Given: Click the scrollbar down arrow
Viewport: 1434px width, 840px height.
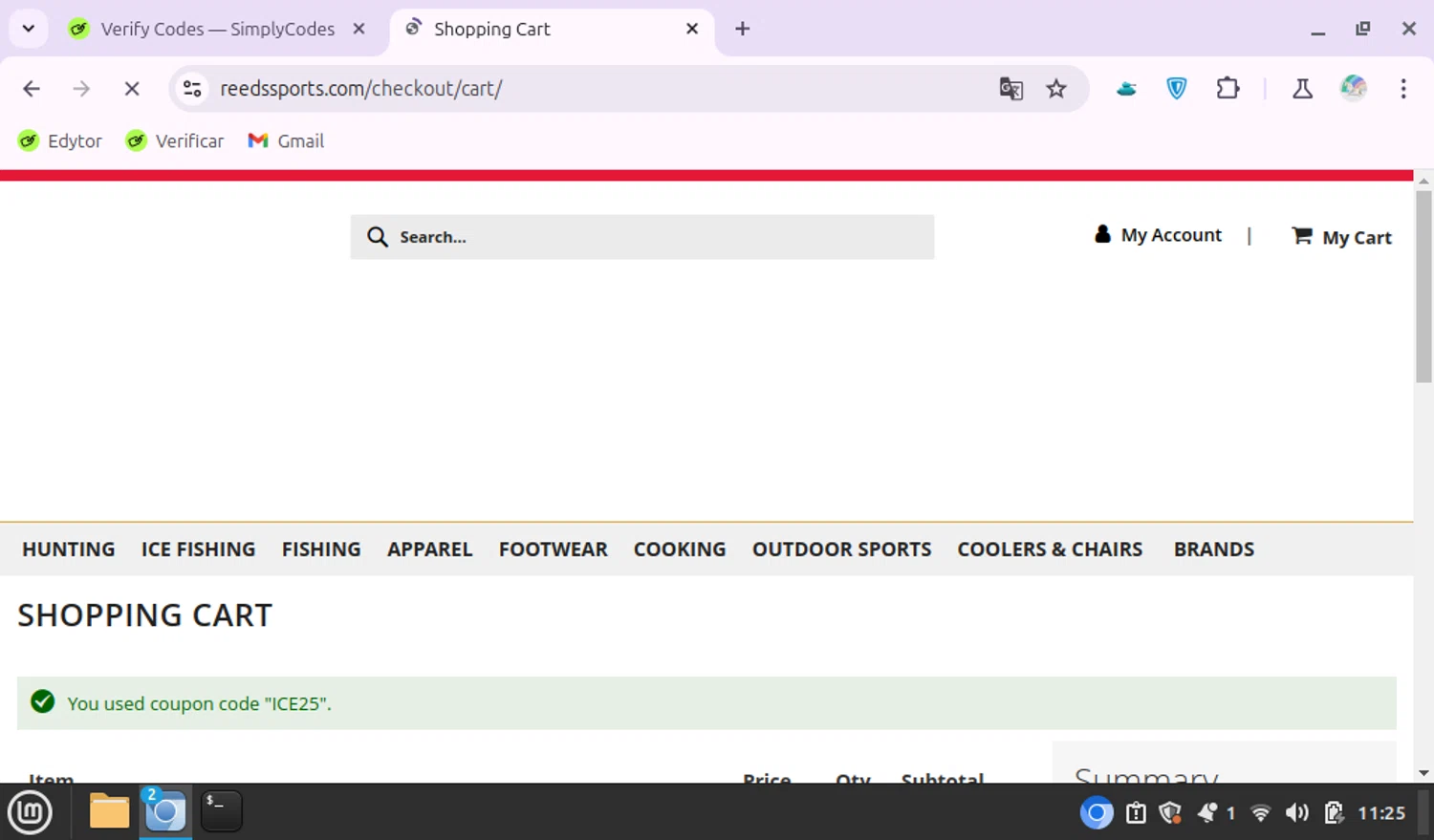Looking at the screenshot, I should (1423, 773).
